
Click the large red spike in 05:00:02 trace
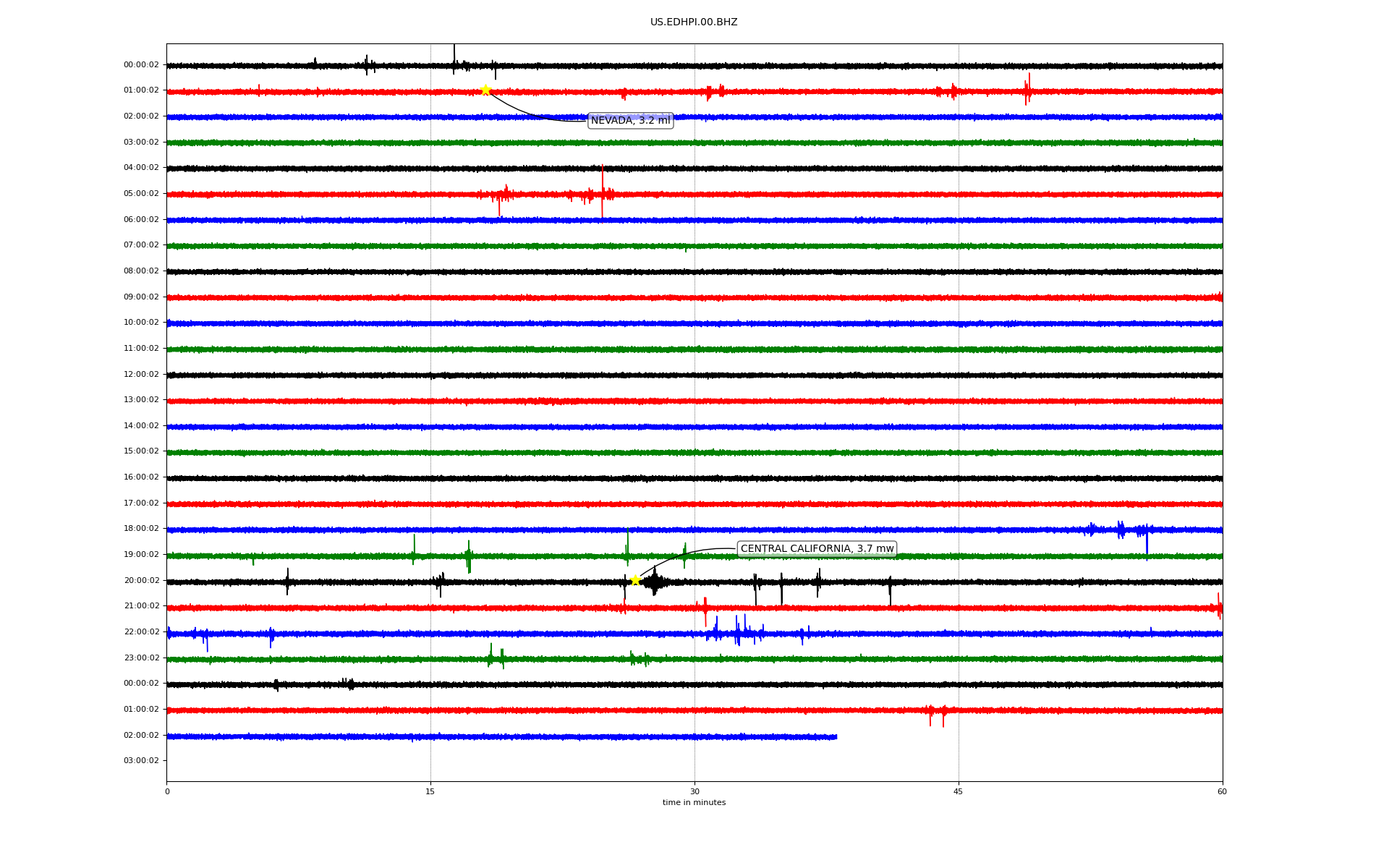602,192
